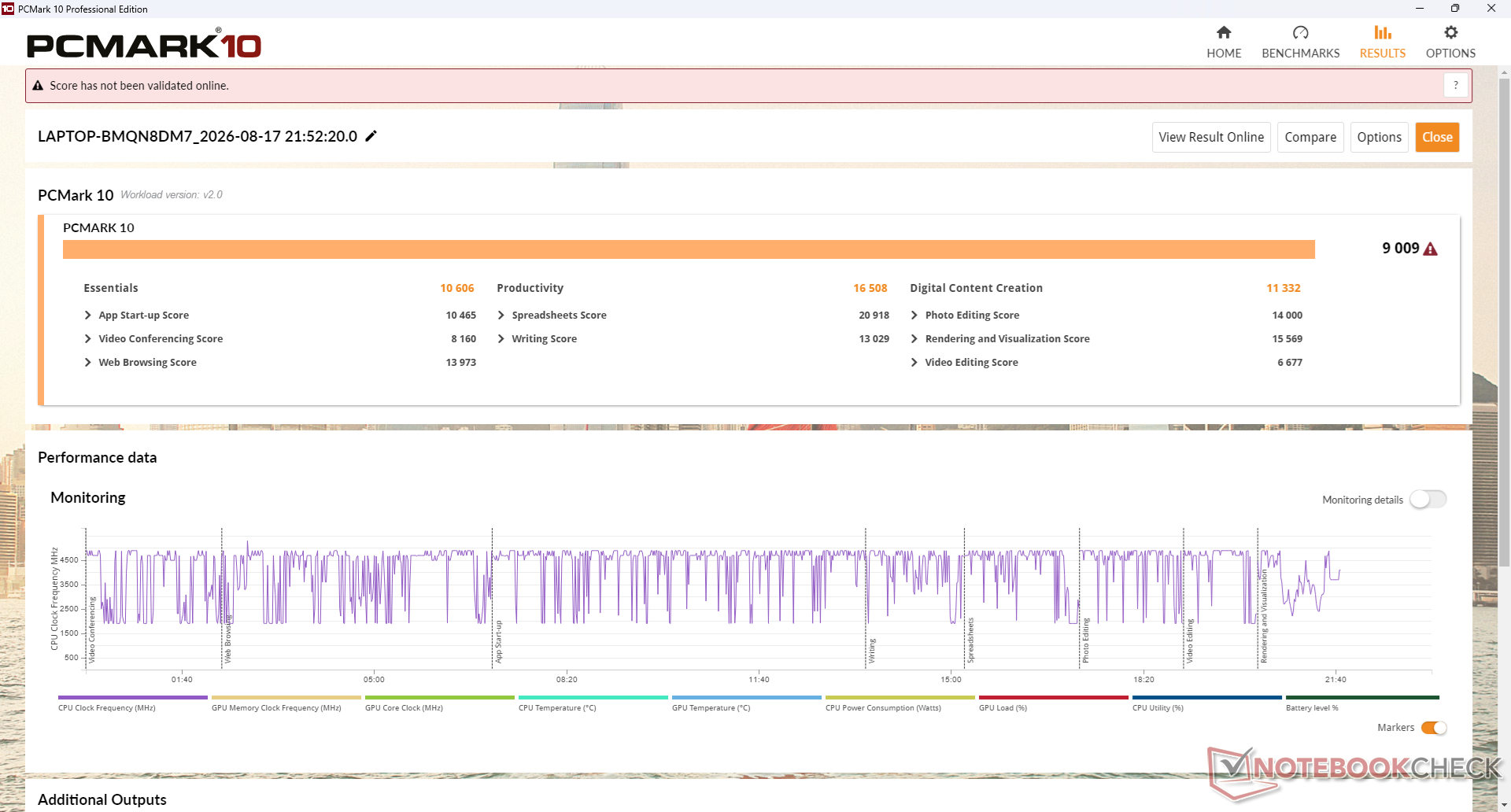Click the Workload version v2.0 text
Screen dimensions: 1511x812
pyautogui.click(x=172, y=195)
